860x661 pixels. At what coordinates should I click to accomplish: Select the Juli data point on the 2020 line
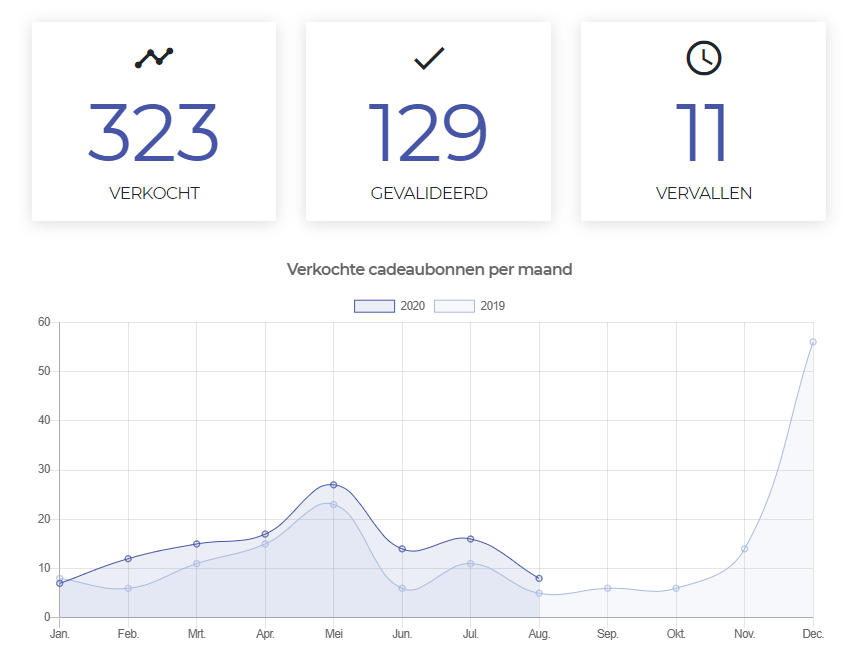click(470, 538)
